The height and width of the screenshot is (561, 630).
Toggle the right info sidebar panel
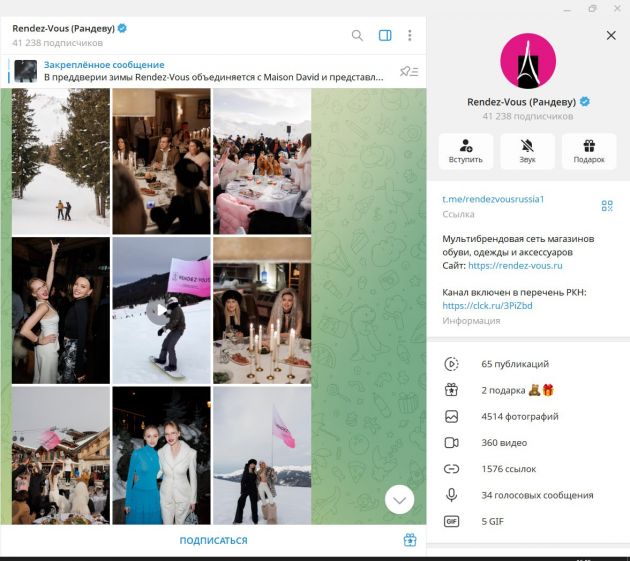pyautogui.click(x=385, y=35)
